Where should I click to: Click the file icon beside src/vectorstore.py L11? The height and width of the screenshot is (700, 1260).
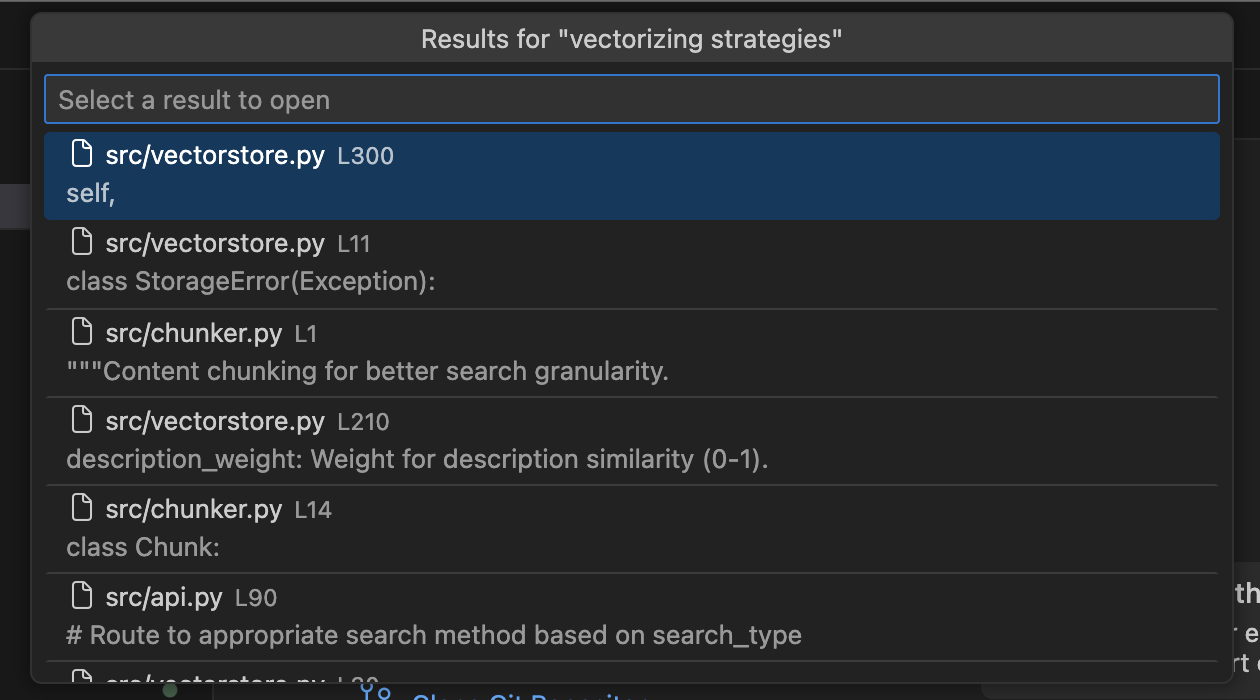81,241
